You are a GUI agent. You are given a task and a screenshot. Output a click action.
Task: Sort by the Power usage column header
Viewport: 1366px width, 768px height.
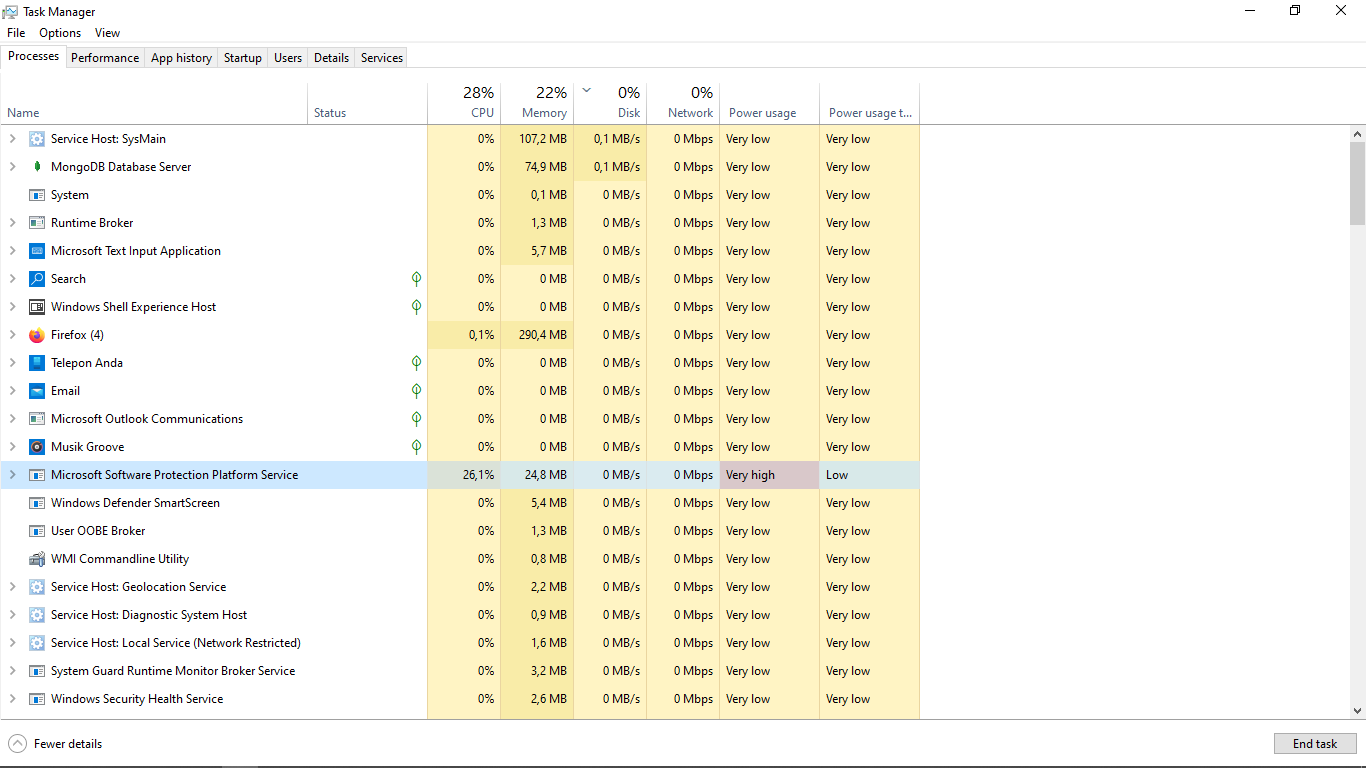point(769,103)
